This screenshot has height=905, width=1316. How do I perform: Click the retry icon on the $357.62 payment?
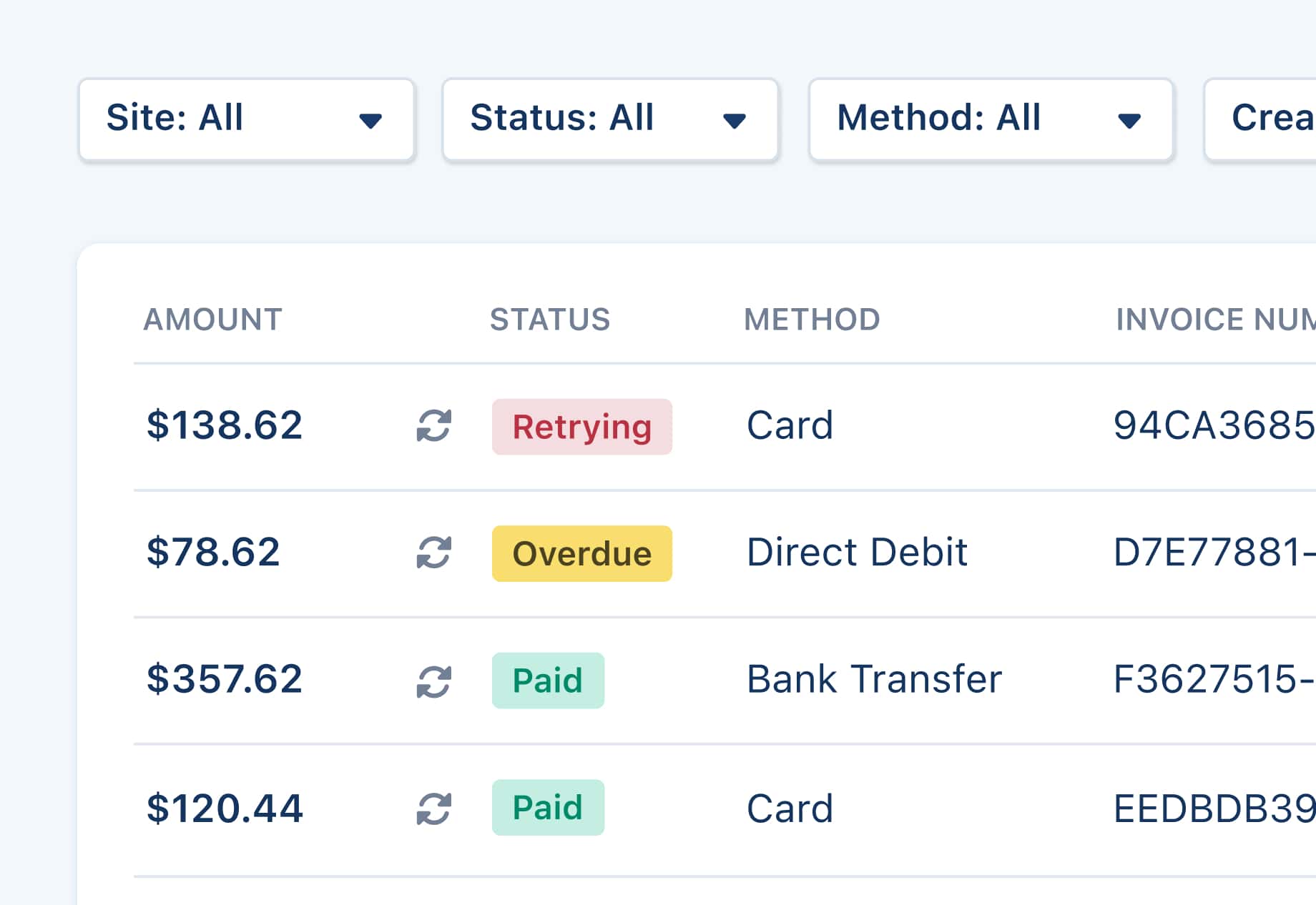click(433, 680)
